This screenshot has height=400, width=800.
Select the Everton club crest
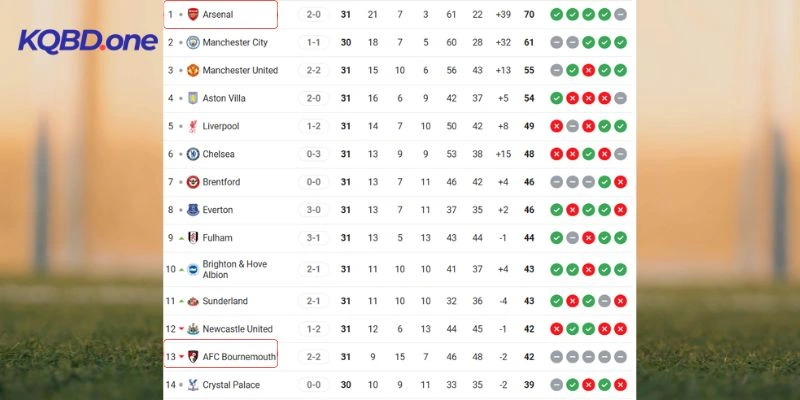click(193, 210)
